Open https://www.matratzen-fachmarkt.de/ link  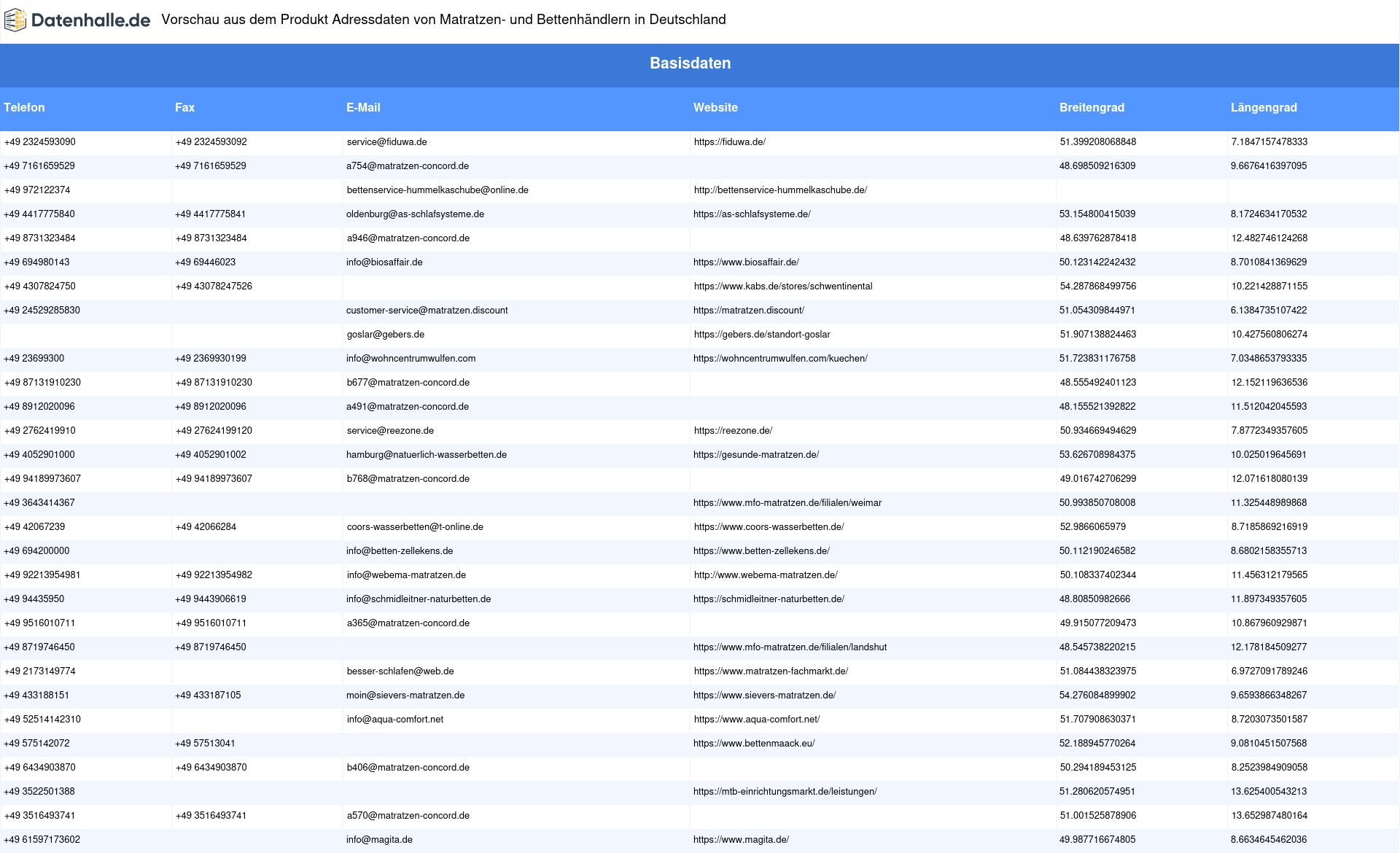click(x=771, y=671)
